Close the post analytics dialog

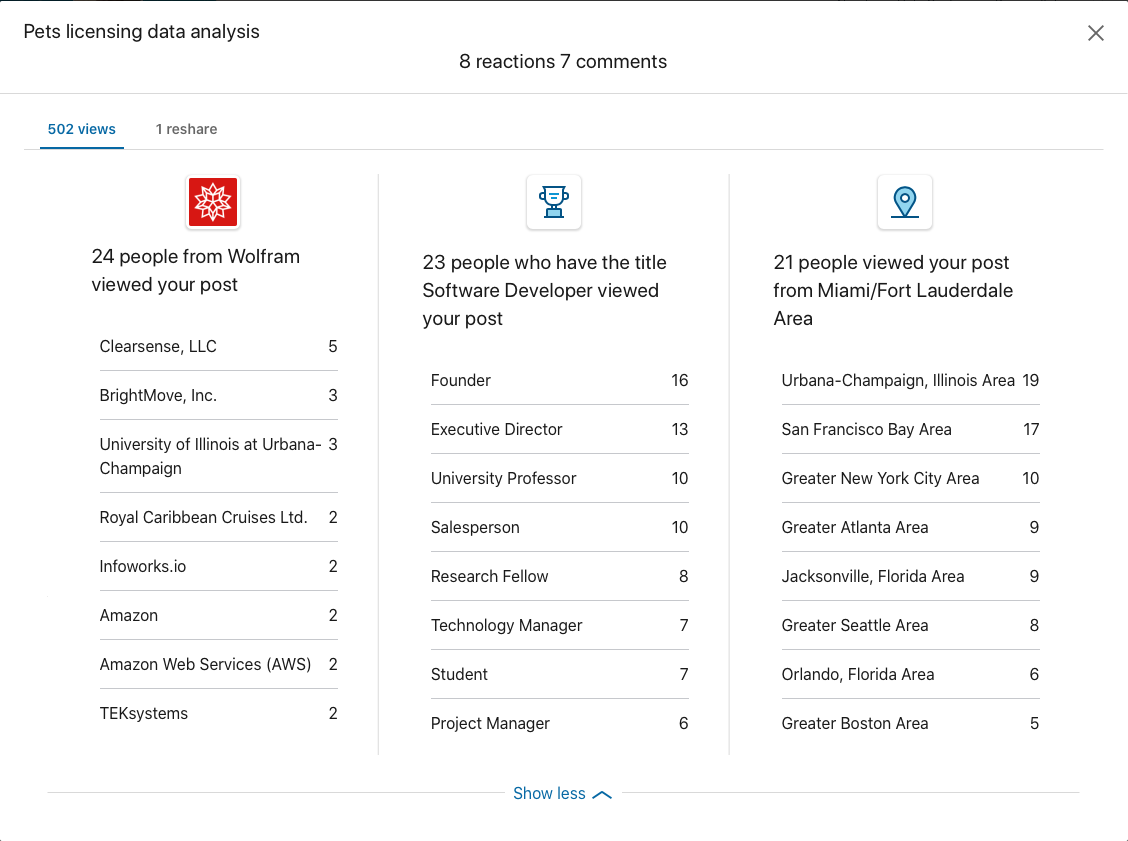pos(1096,33)
